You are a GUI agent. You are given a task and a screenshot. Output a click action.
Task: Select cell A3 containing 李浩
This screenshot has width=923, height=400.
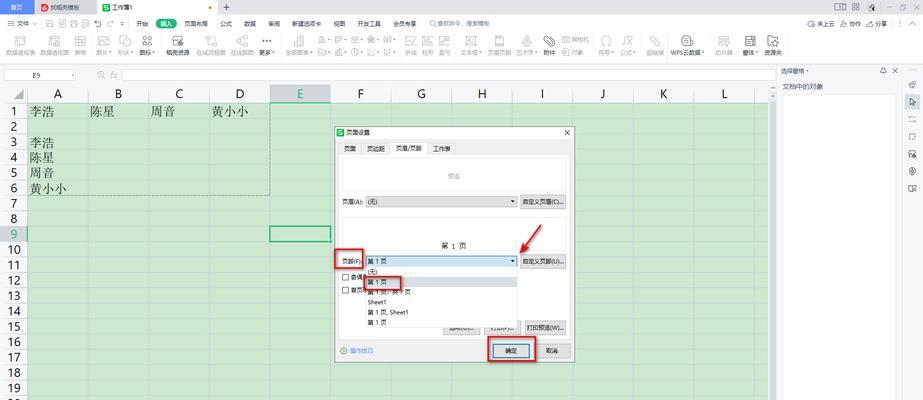tap(58, 142)
